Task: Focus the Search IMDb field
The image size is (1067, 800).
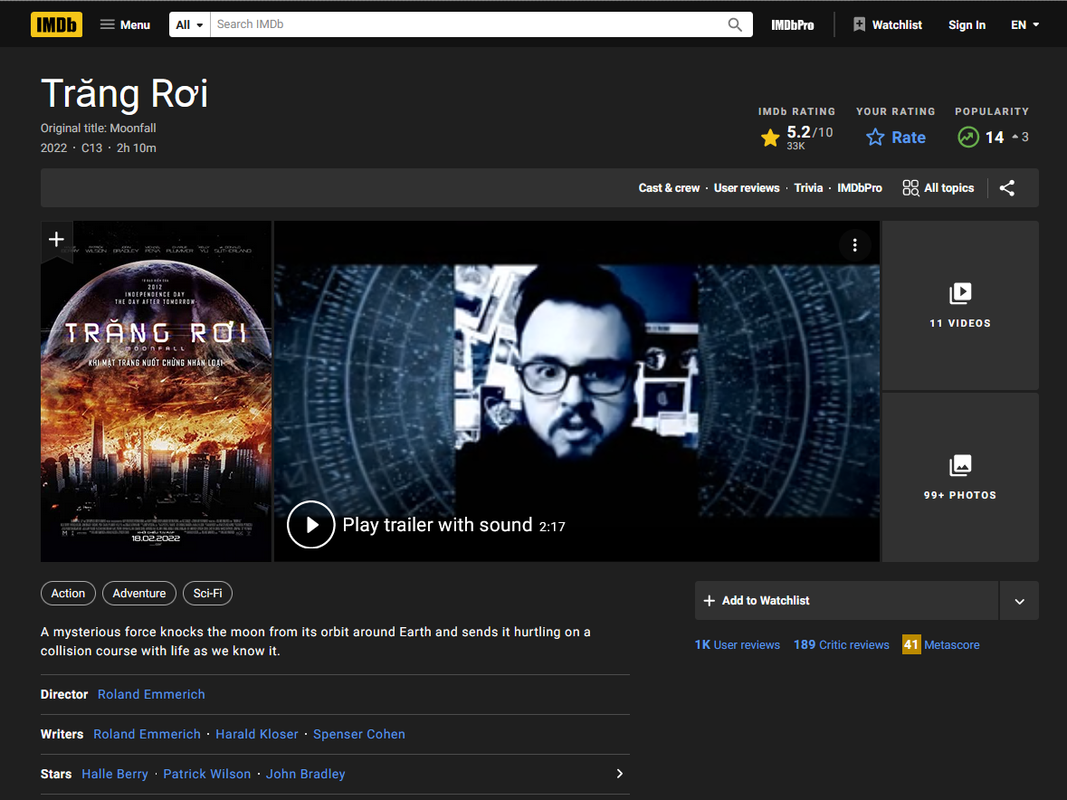Action: point(467,24)
